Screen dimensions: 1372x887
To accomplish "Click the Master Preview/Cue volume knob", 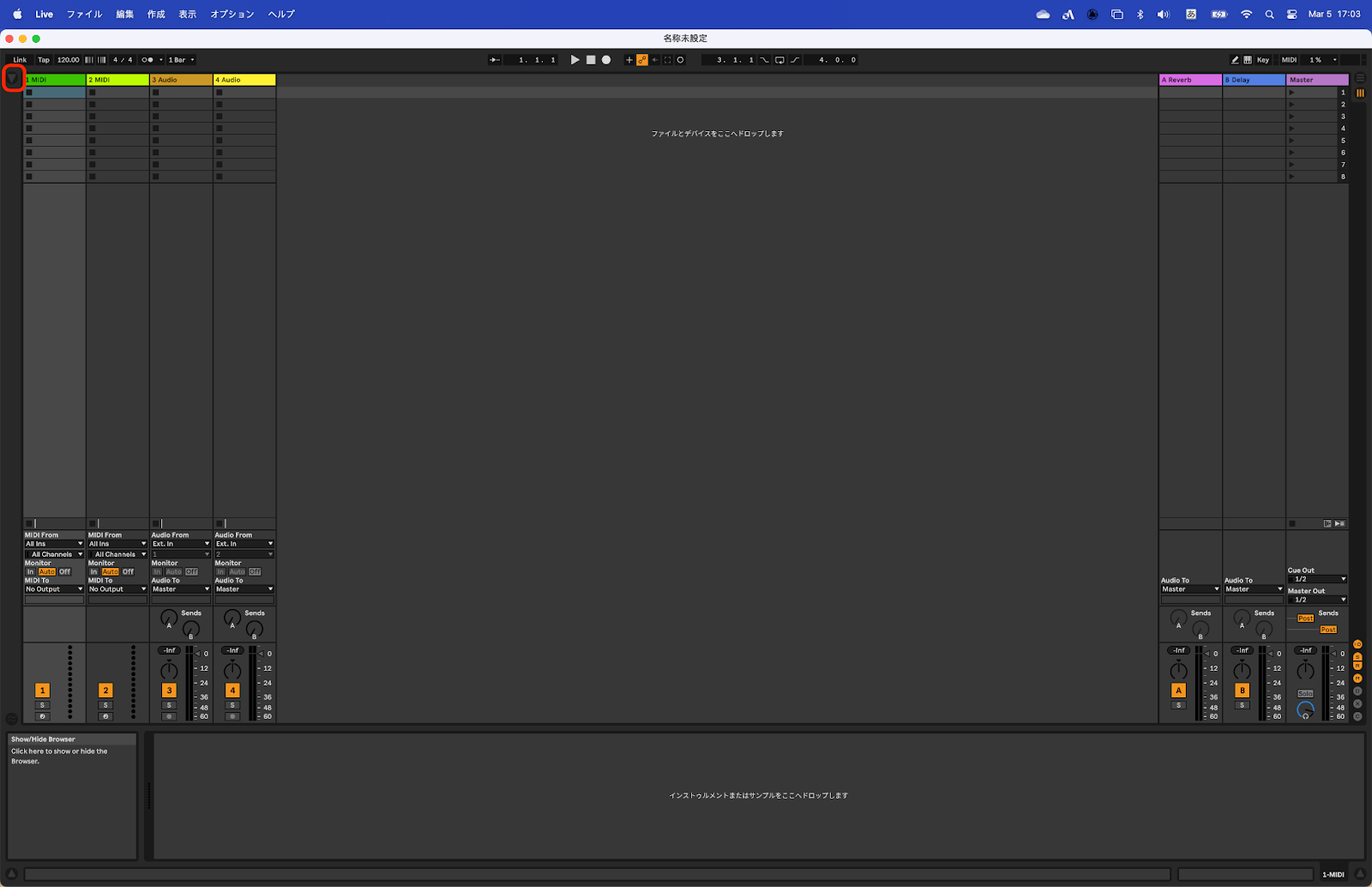I will tap(1305, 709).
